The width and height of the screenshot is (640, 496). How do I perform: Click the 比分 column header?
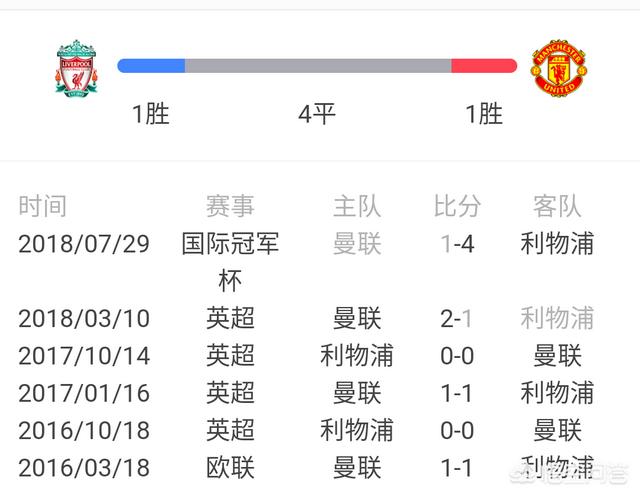[457, 206]
